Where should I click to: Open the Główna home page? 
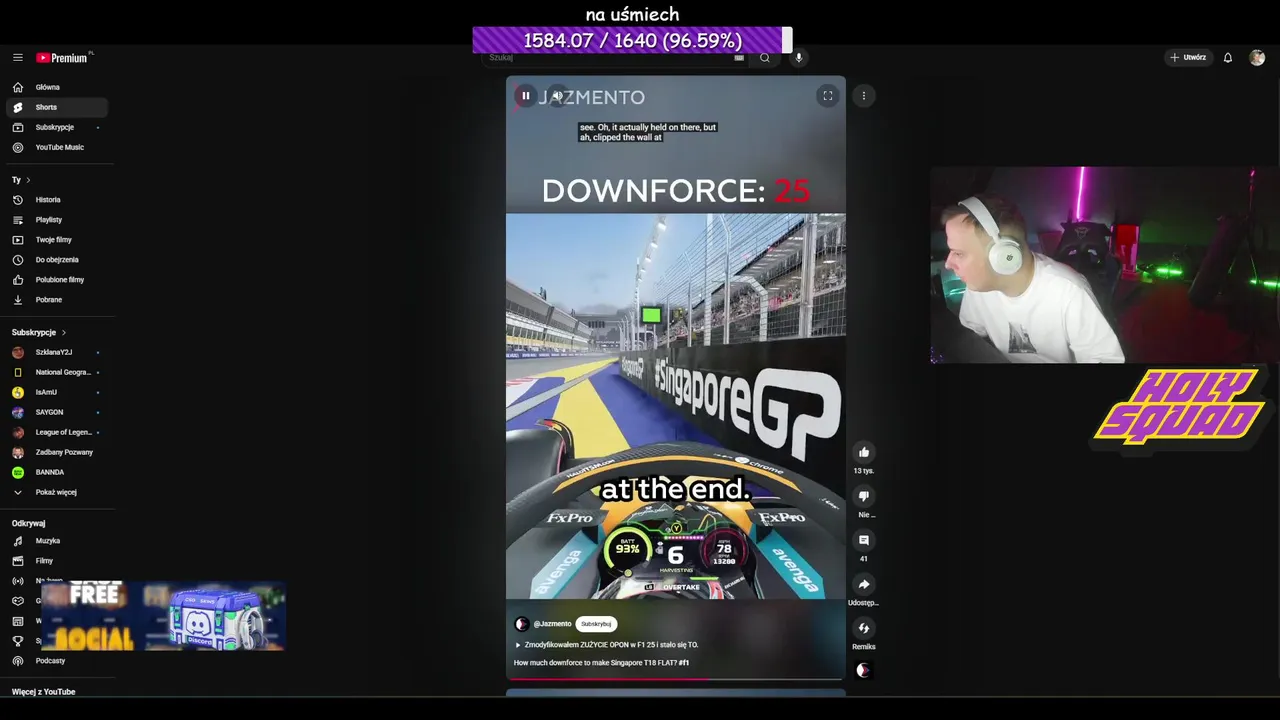click(56, 87)
